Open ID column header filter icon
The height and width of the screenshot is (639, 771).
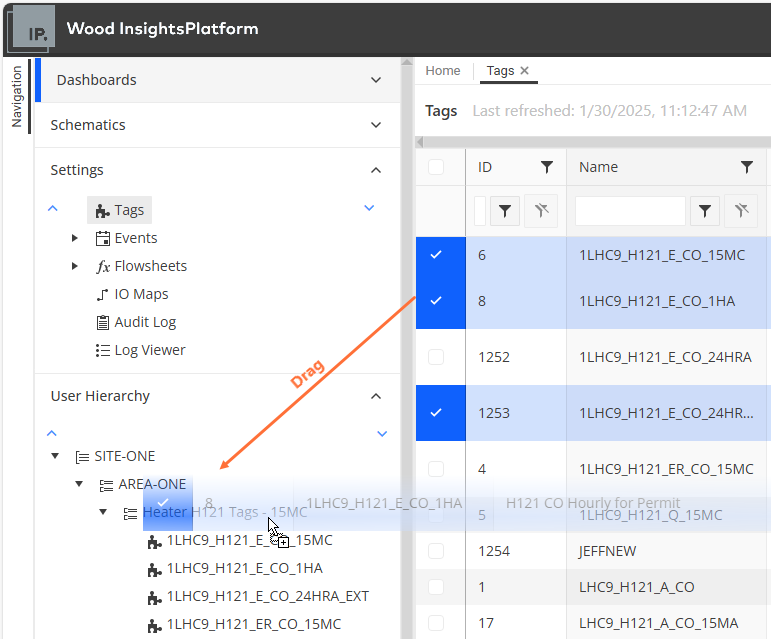(547, 167)
